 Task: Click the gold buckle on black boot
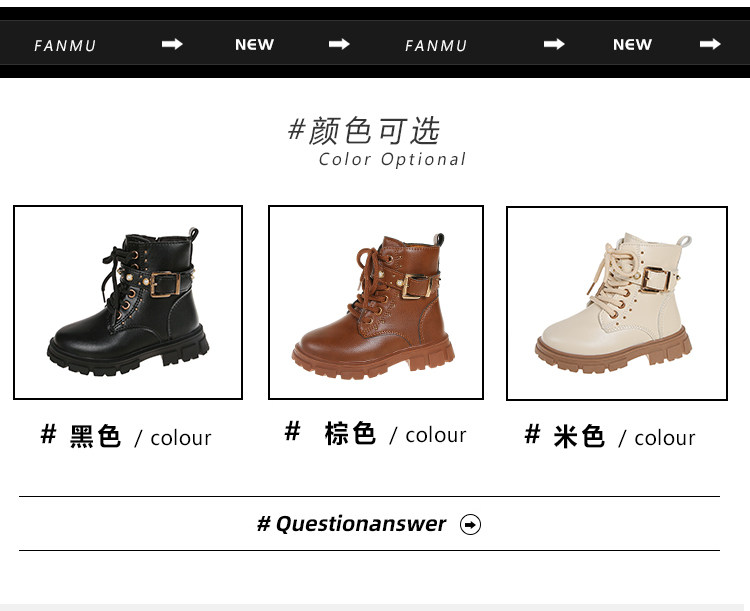165,285
